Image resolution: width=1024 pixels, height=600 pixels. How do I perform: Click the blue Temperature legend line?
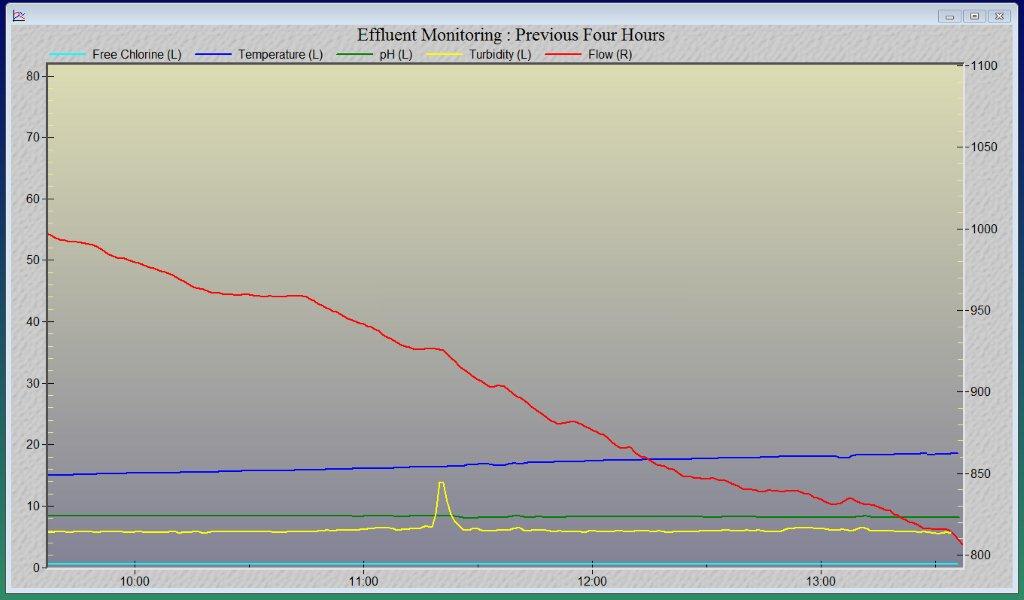pyautogui.click(x=214, y=55)
